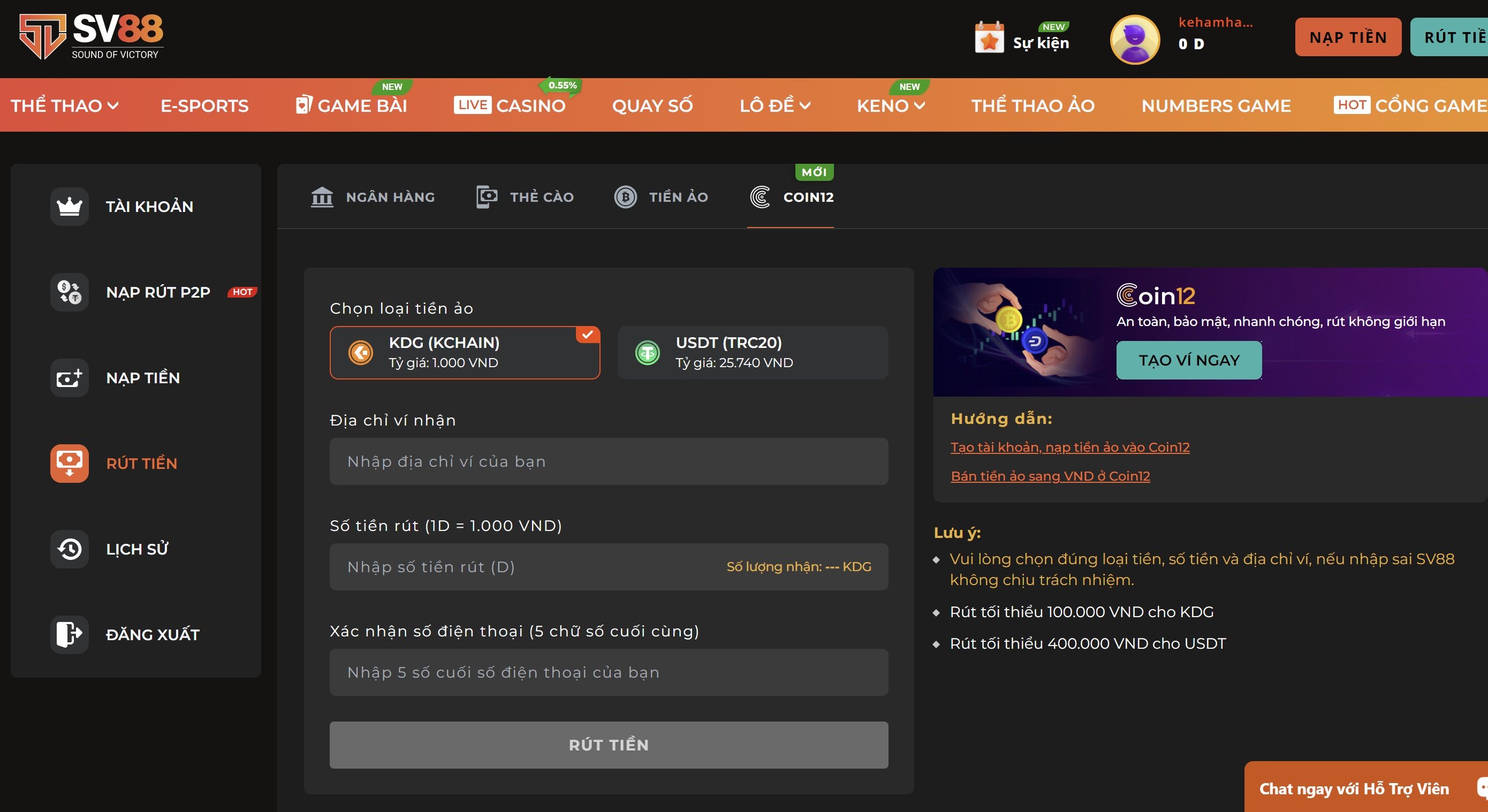
Task: Click the checkmark on KDG option
Action: (x=588, y=335)
